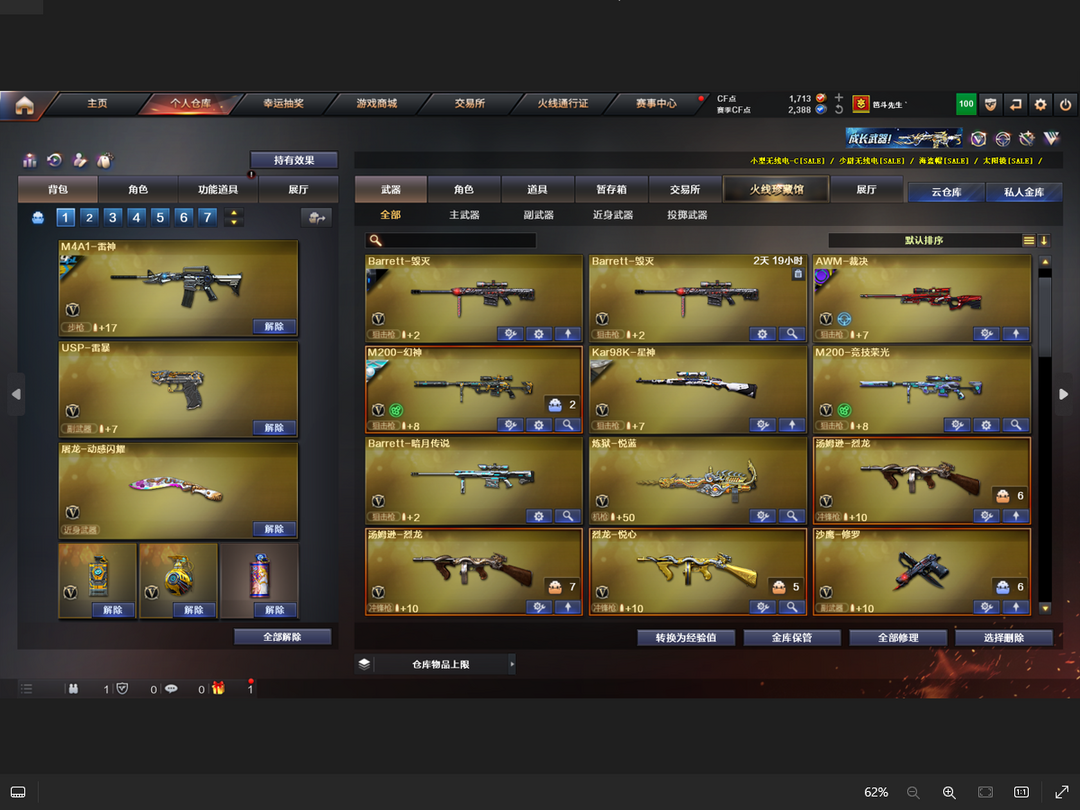Image resolution: width=1080 pixels, height=810 pixels.
Task: Click the shield badge icon beside the green 100
Action: click(990, 104)
